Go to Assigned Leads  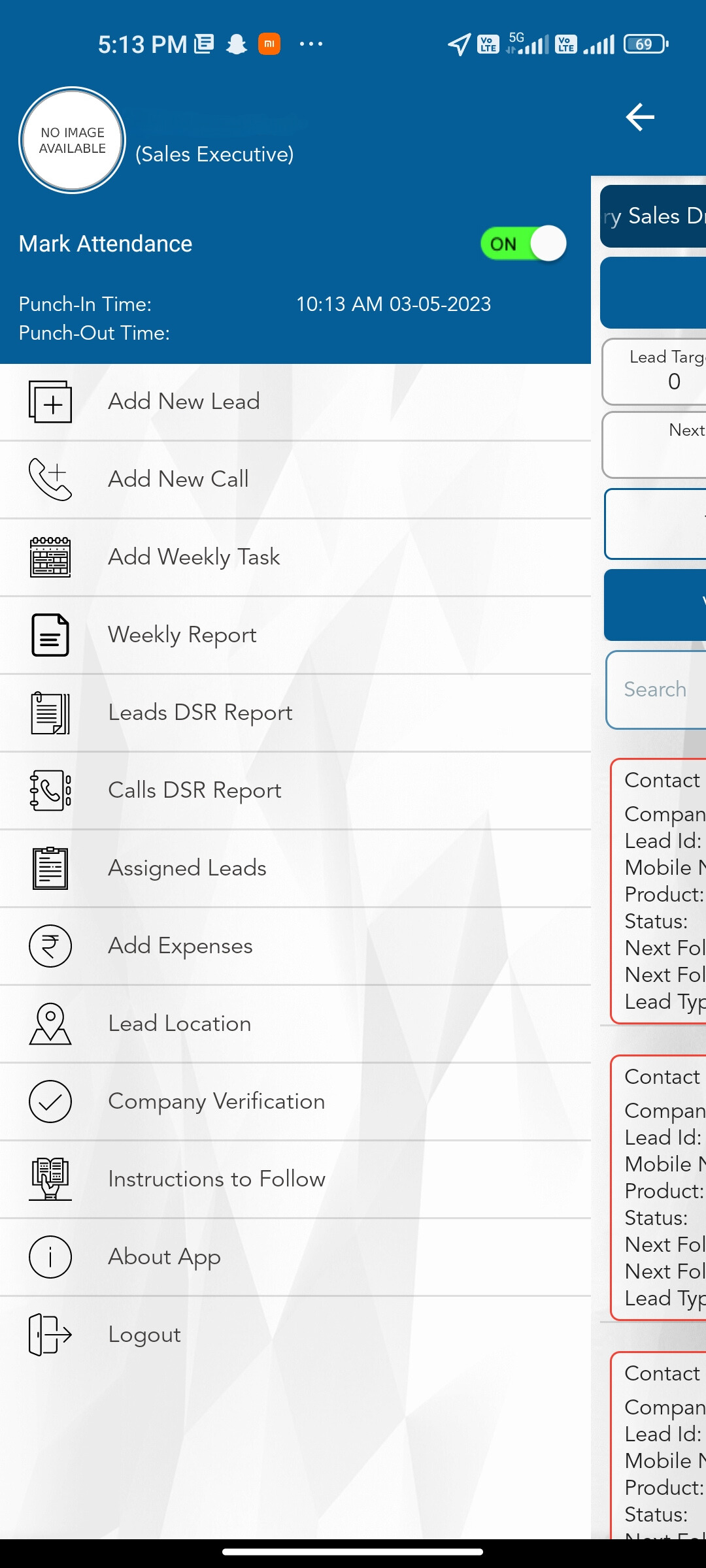tap(295, 868)
